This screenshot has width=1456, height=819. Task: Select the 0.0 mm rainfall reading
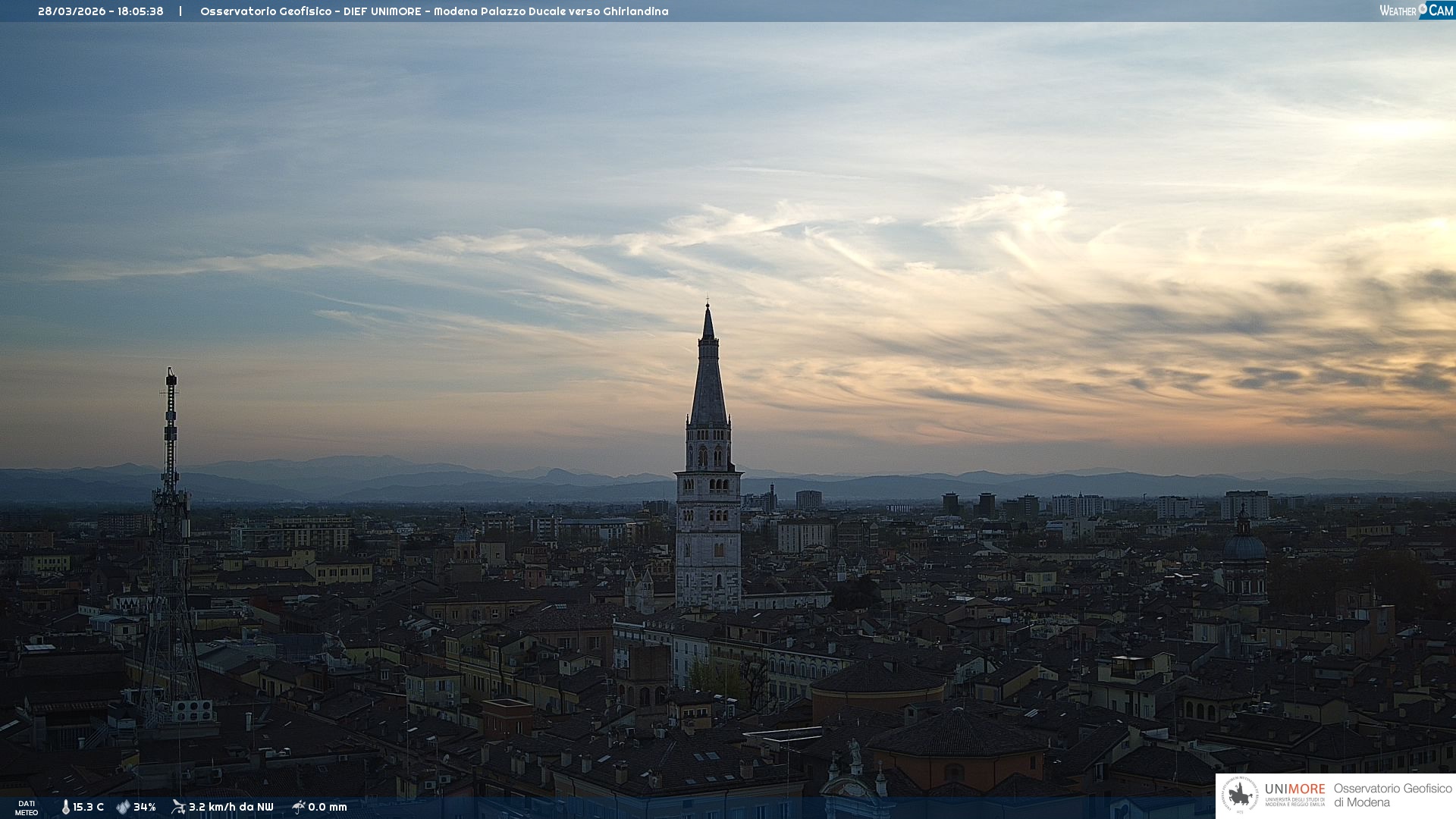point(327,807)
